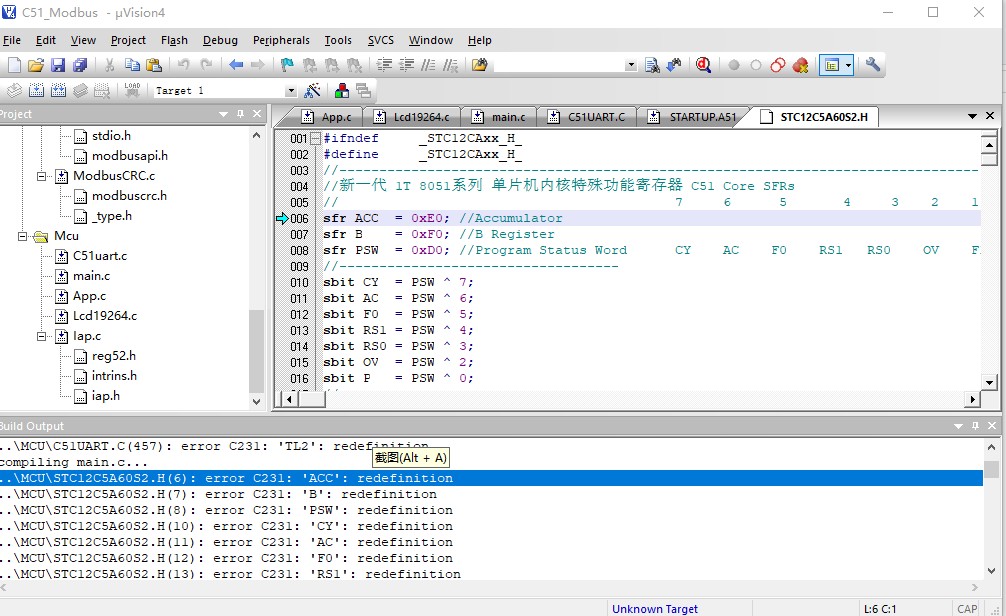Select modbusapi.h in the project tree
Image resolution: width=1006 pixels, height=616 pixels.
[130, 156]
